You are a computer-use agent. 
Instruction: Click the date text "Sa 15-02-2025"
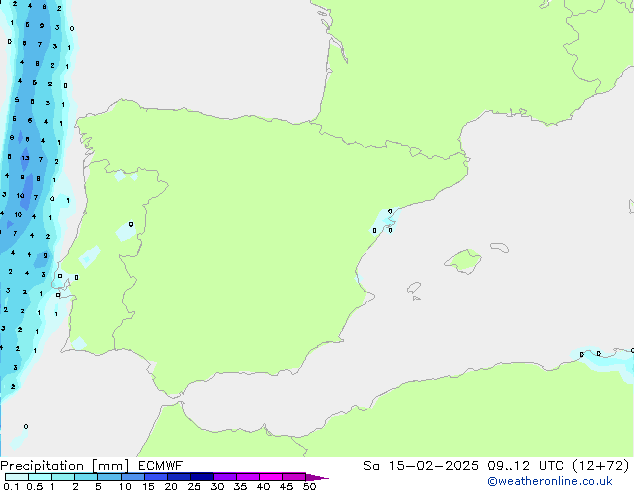click(x=421, y=466)
